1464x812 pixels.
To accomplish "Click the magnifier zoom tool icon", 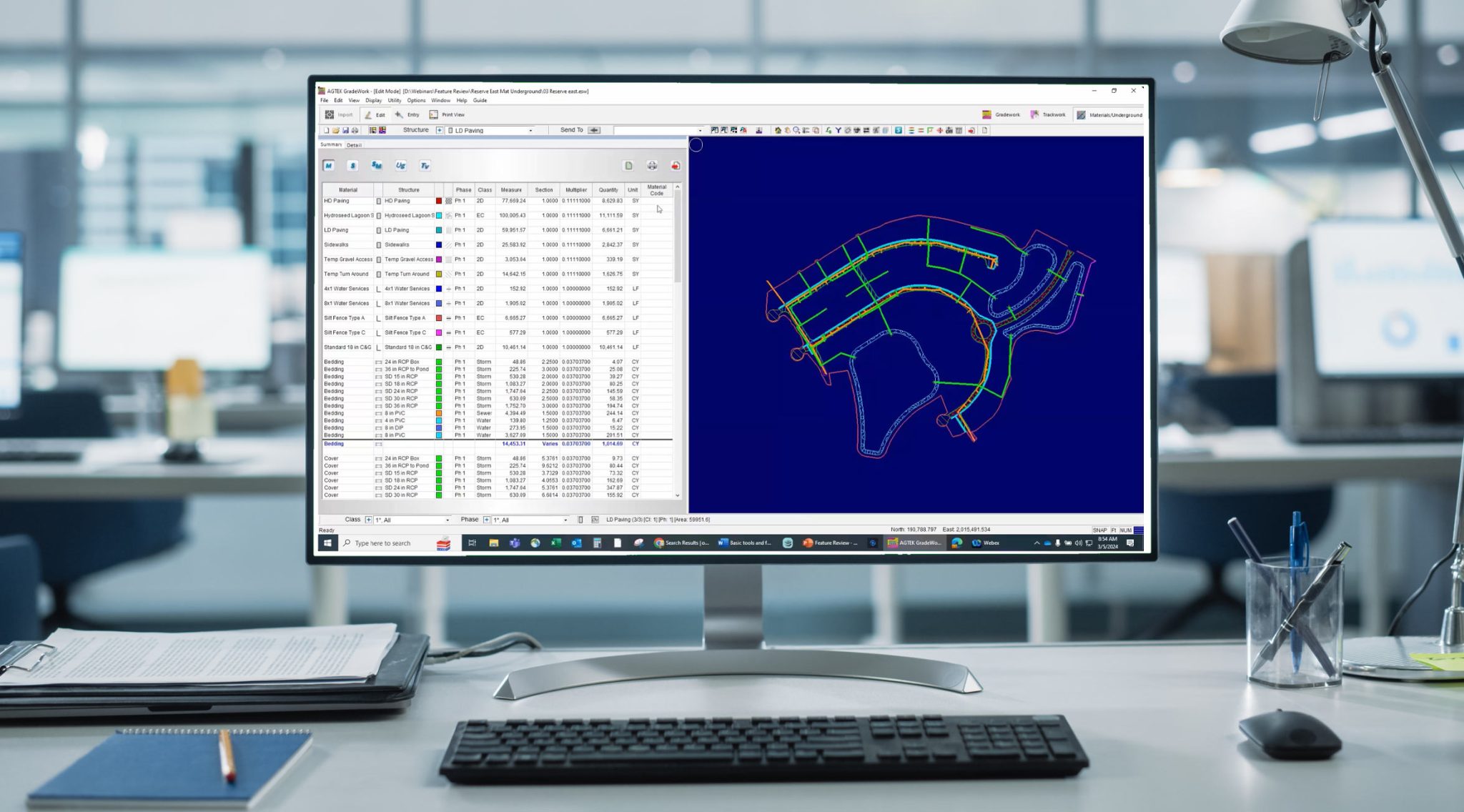I will [796, 131].
